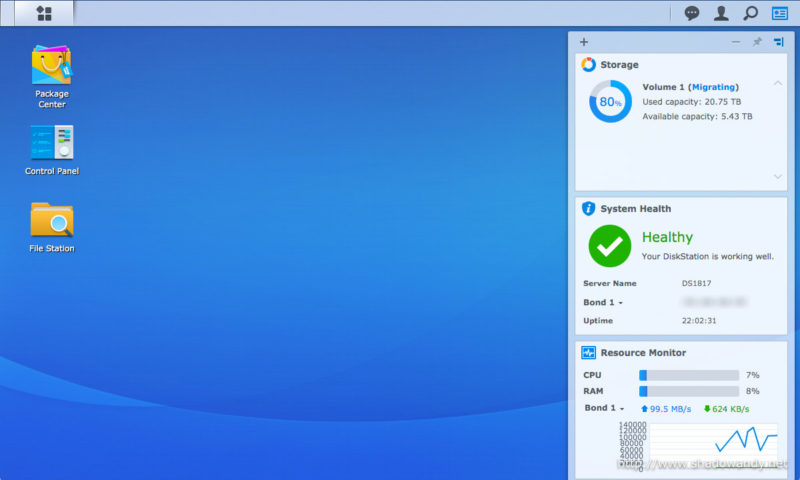This screenshot has height=480, width=800.
Task: Toggle the widgets panel icon
Action: coord(779,13)
